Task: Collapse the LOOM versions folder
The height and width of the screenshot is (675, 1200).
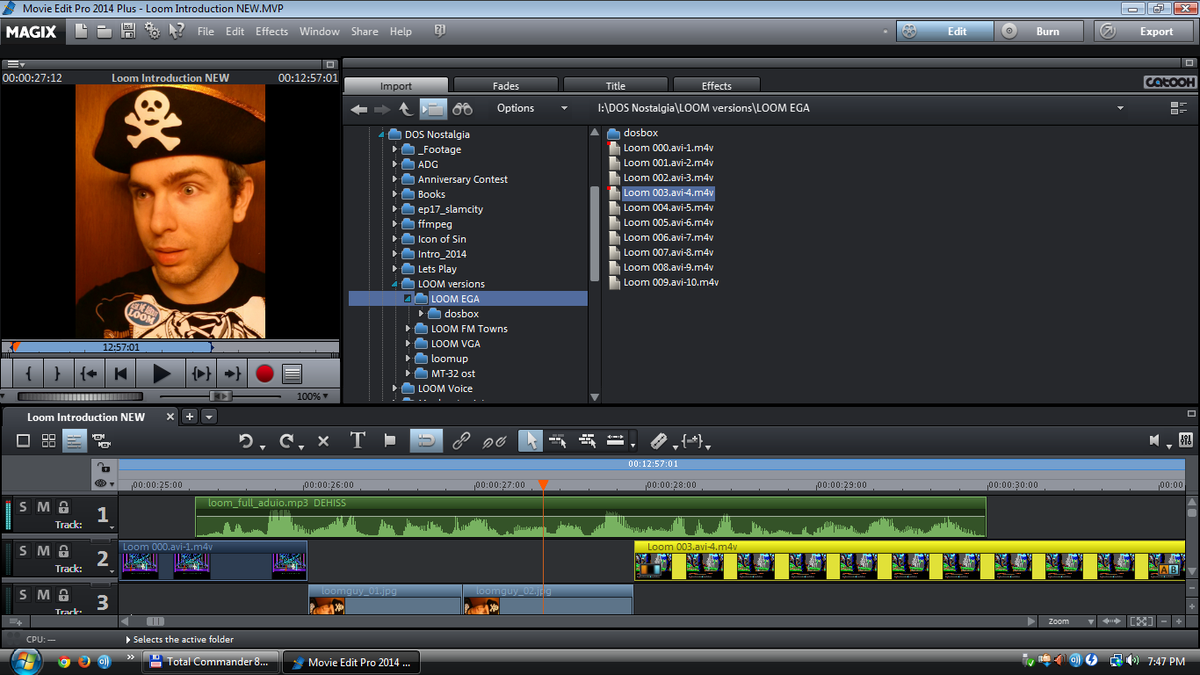Action: pyautogui.click(x=395, y=284)
